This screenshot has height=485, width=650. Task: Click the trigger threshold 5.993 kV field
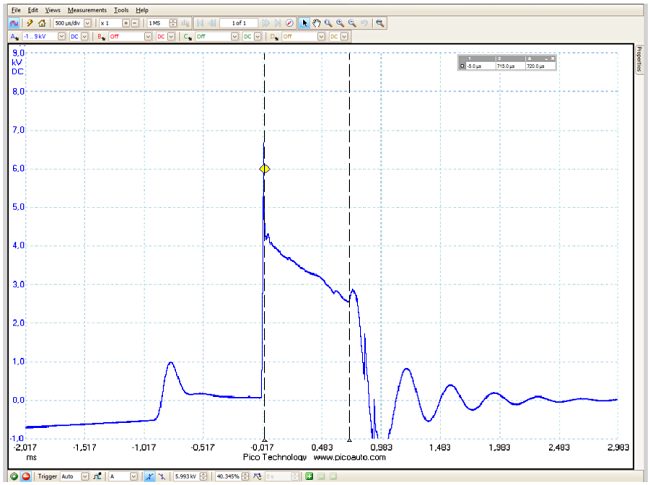click(x=187, y=477)
